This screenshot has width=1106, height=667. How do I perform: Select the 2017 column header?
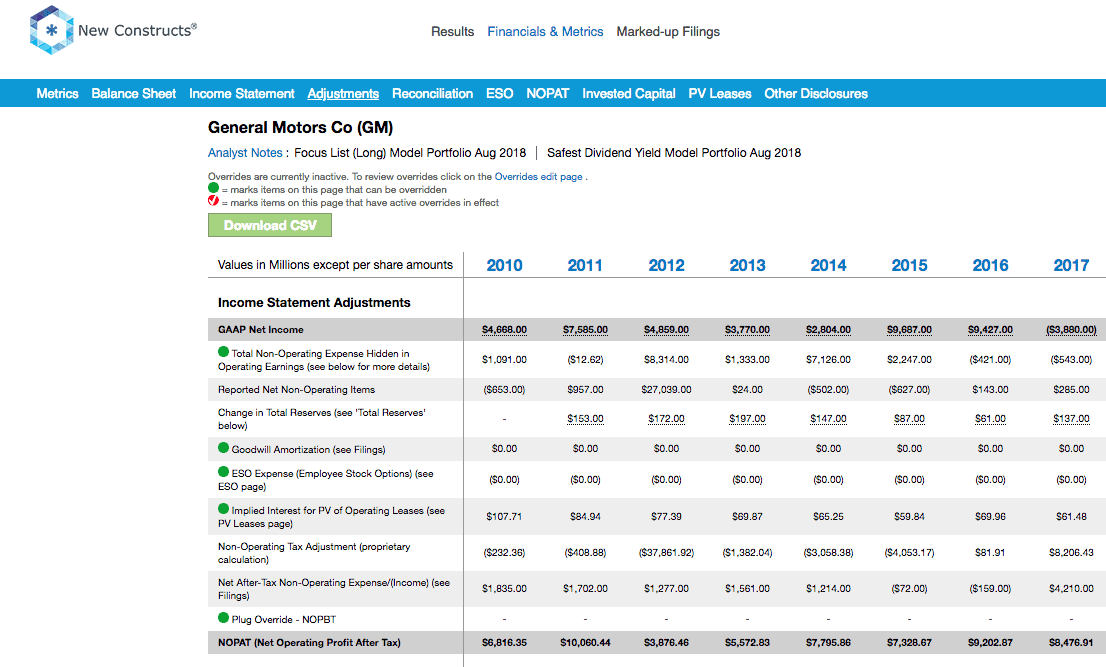pyautogui.click(x=1071, y=266)
